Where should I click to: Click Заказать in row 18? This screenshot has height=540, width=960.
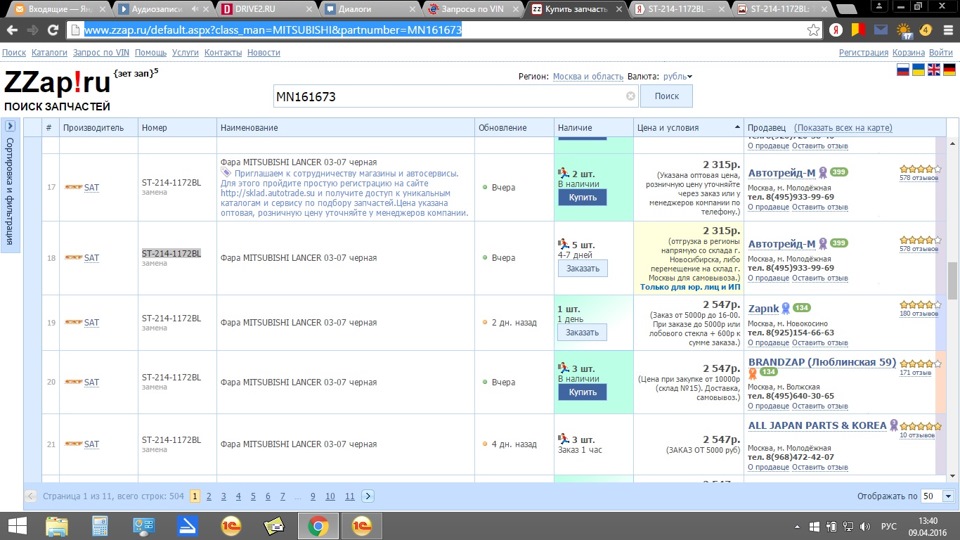[582, 268]
